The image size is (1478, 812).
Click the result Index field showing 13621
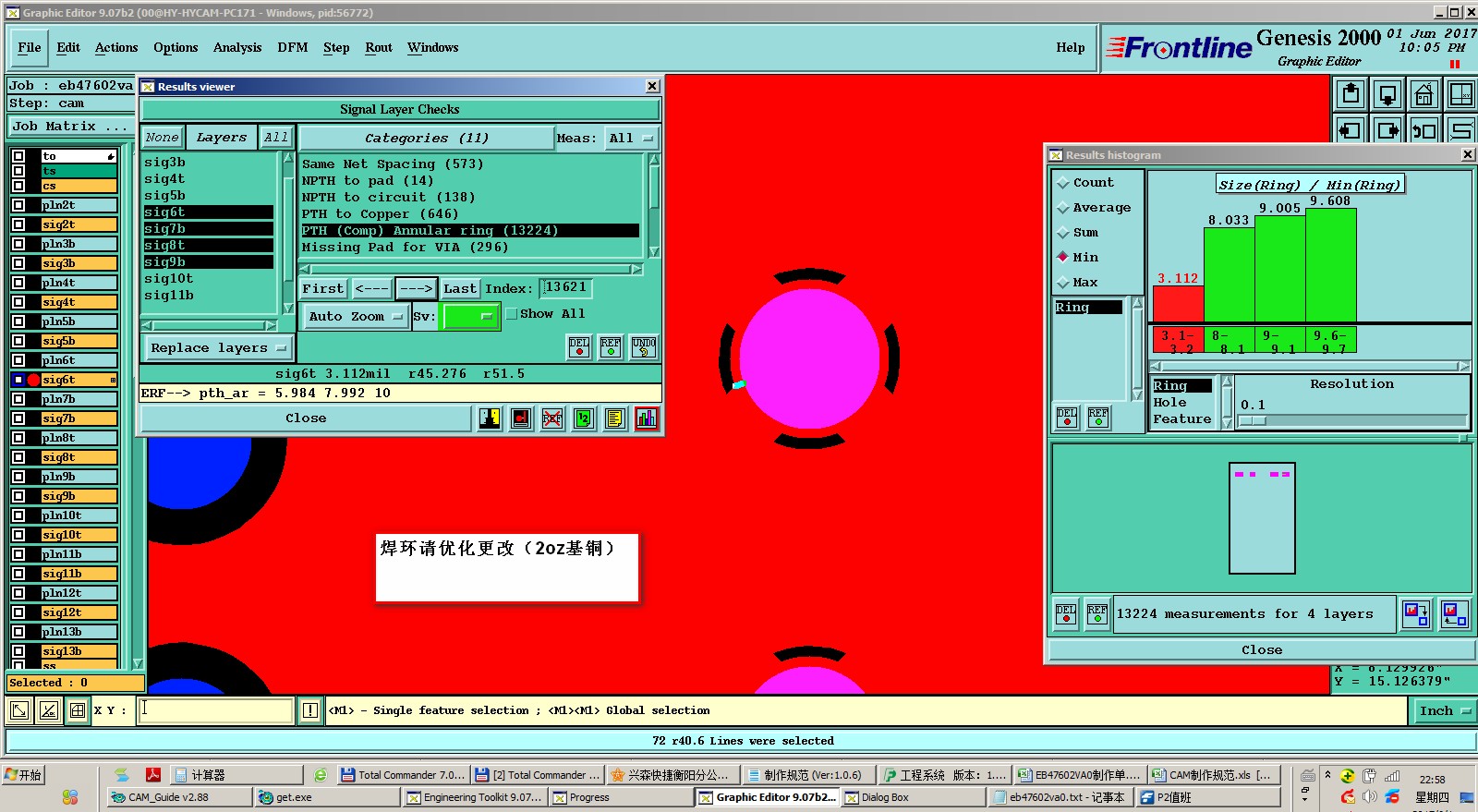click(x=565, y=287)
